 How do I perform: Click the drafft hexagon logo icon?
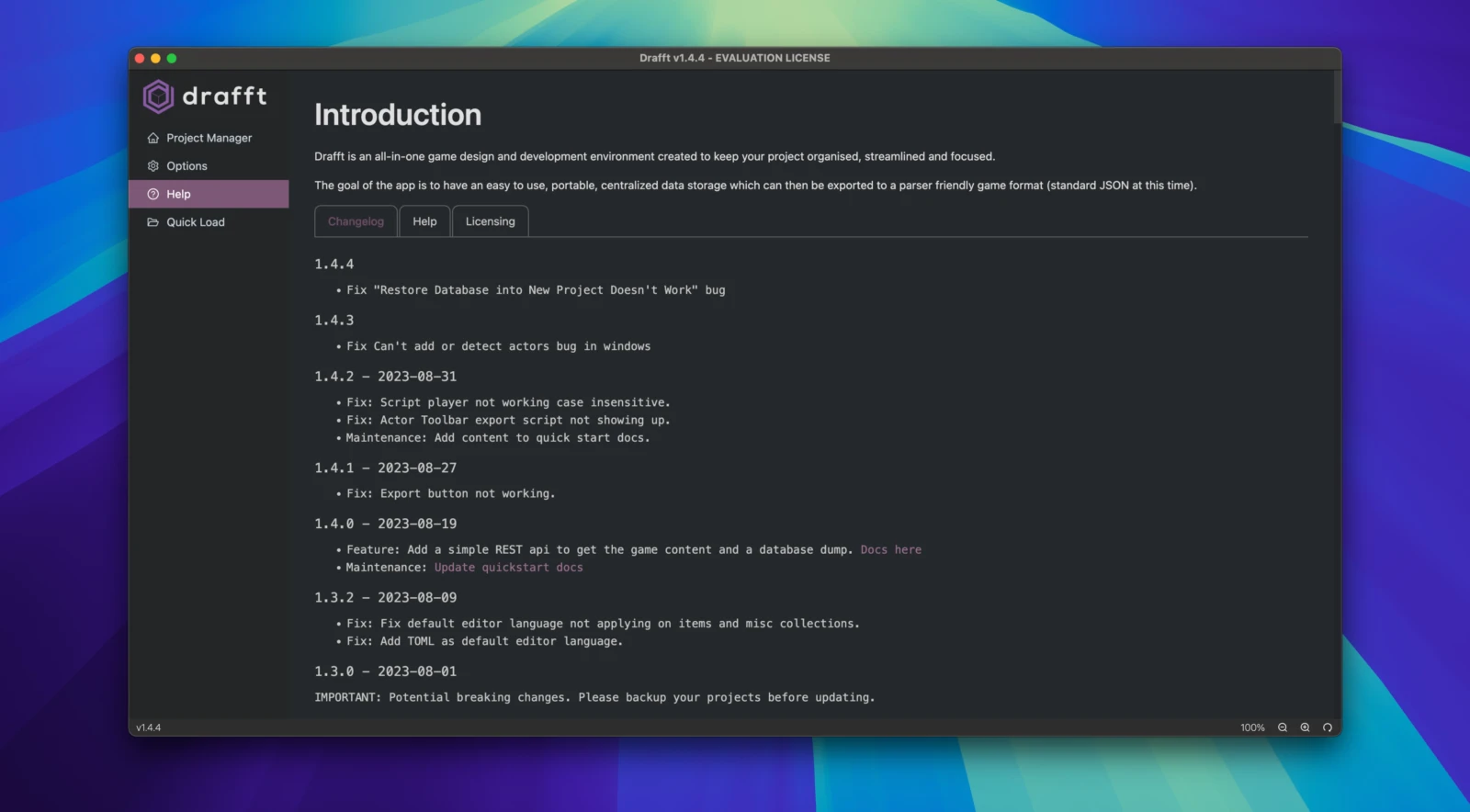tap(158, 96)
